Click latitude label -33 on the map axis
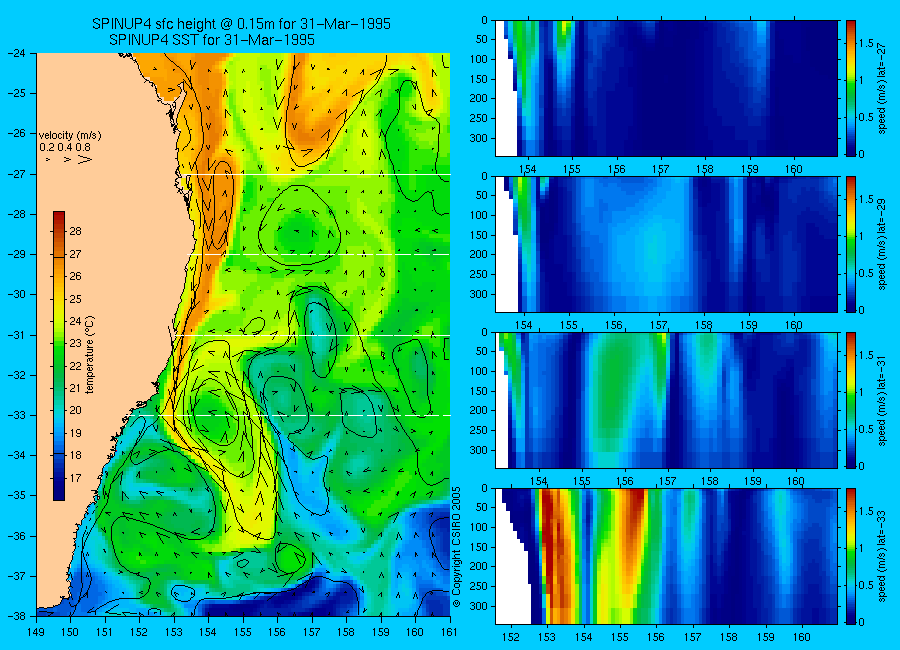The image size is (900, 650). [x=16, y=415]
